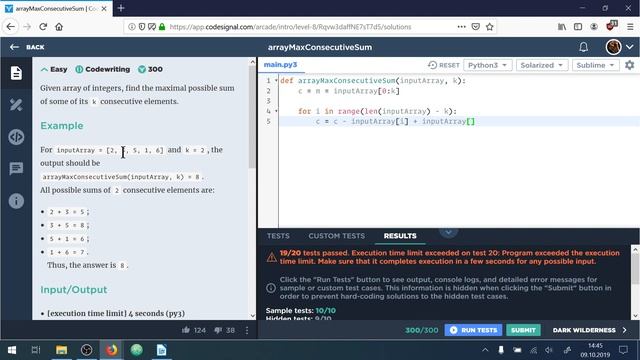Open the Firefox hamburger menu
This screenshot has width=640, height=360.
point(630,27)
